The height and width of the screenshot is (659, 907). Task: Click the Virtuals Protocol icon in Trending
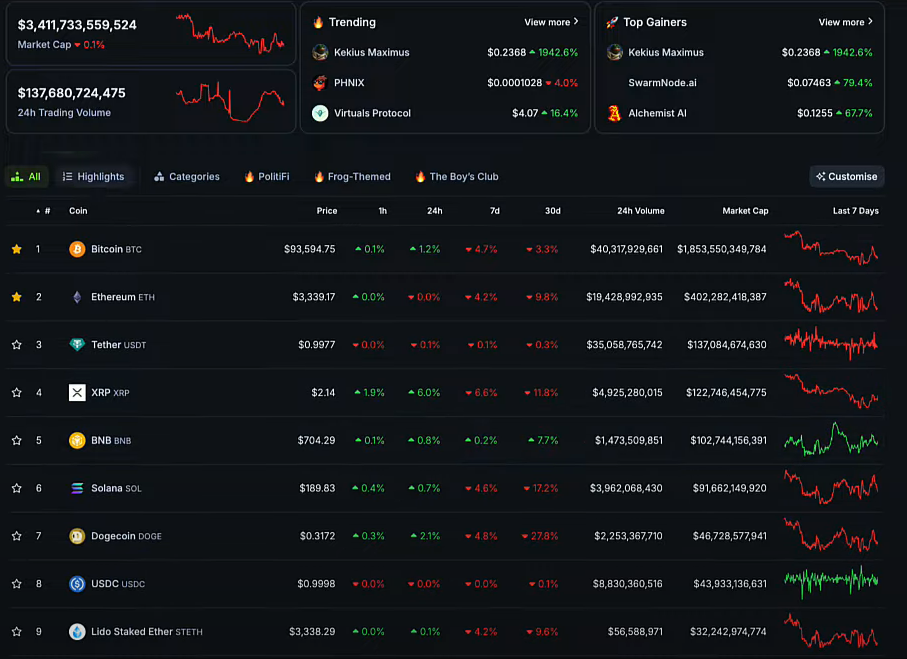point(320,113)
